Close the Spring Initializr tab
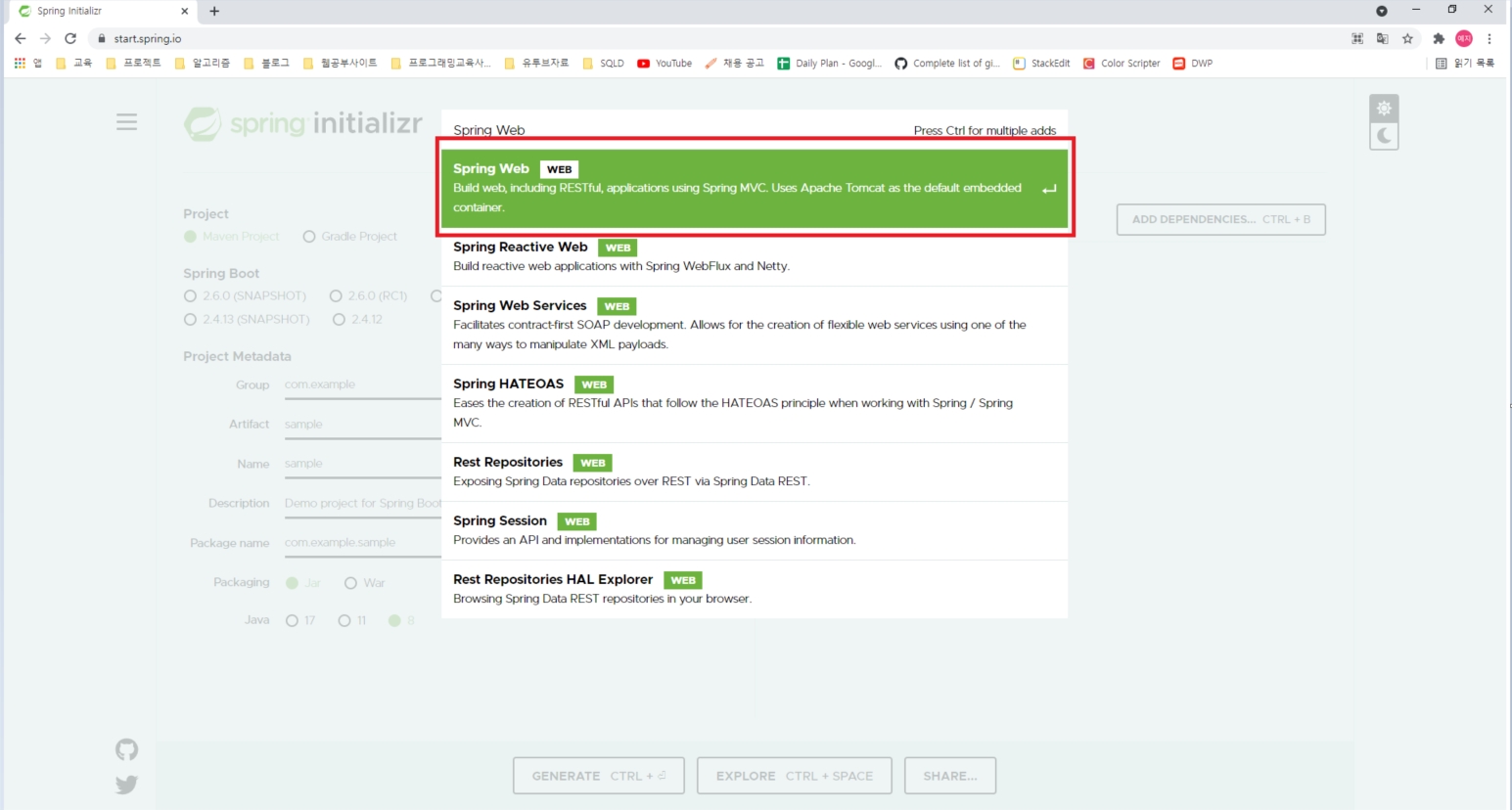This screenshot has height=810, width=1512. (x=184, y=11)
